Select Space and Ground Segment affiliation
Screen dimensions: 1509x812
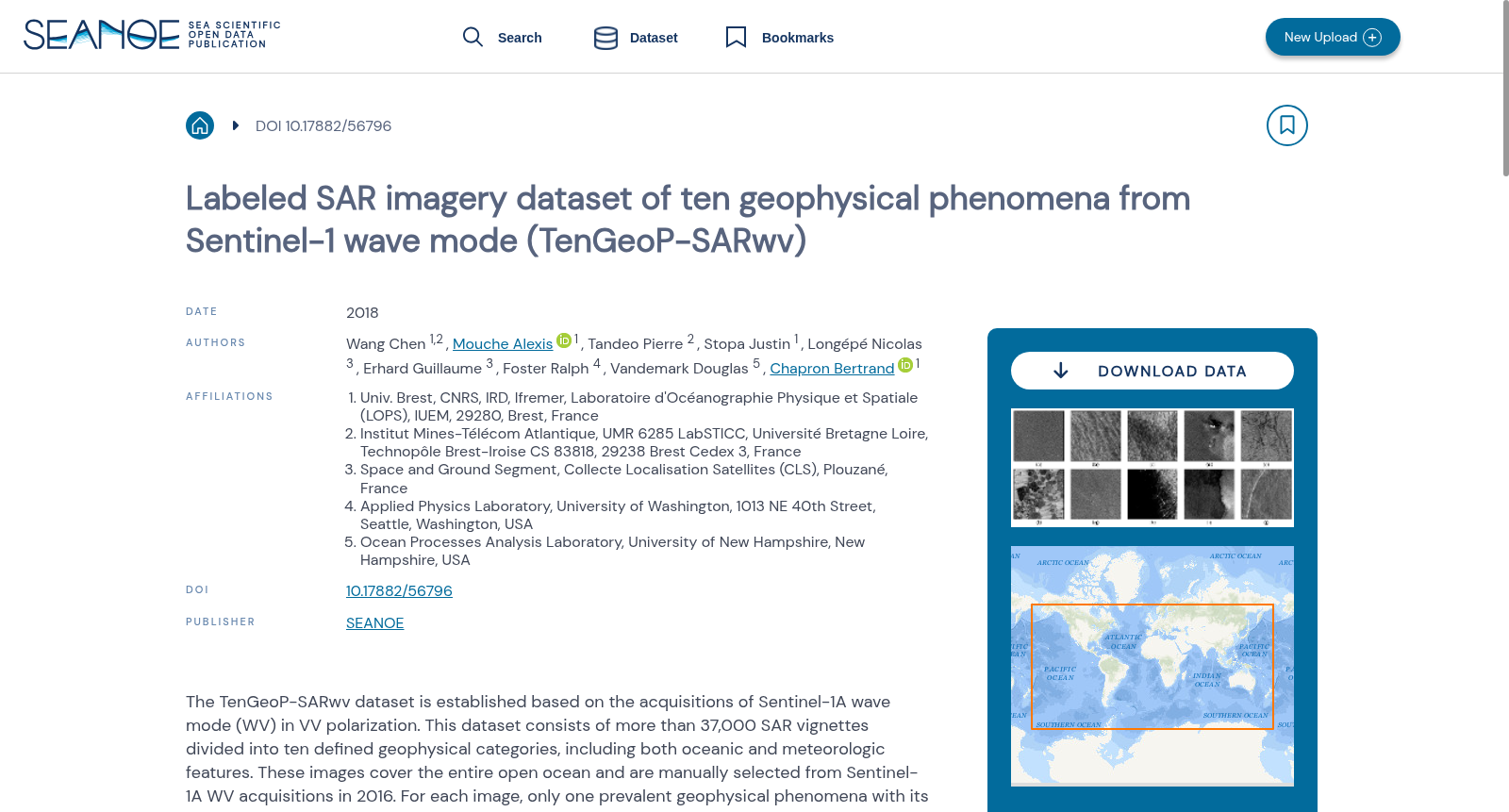(x=624, y=479)
